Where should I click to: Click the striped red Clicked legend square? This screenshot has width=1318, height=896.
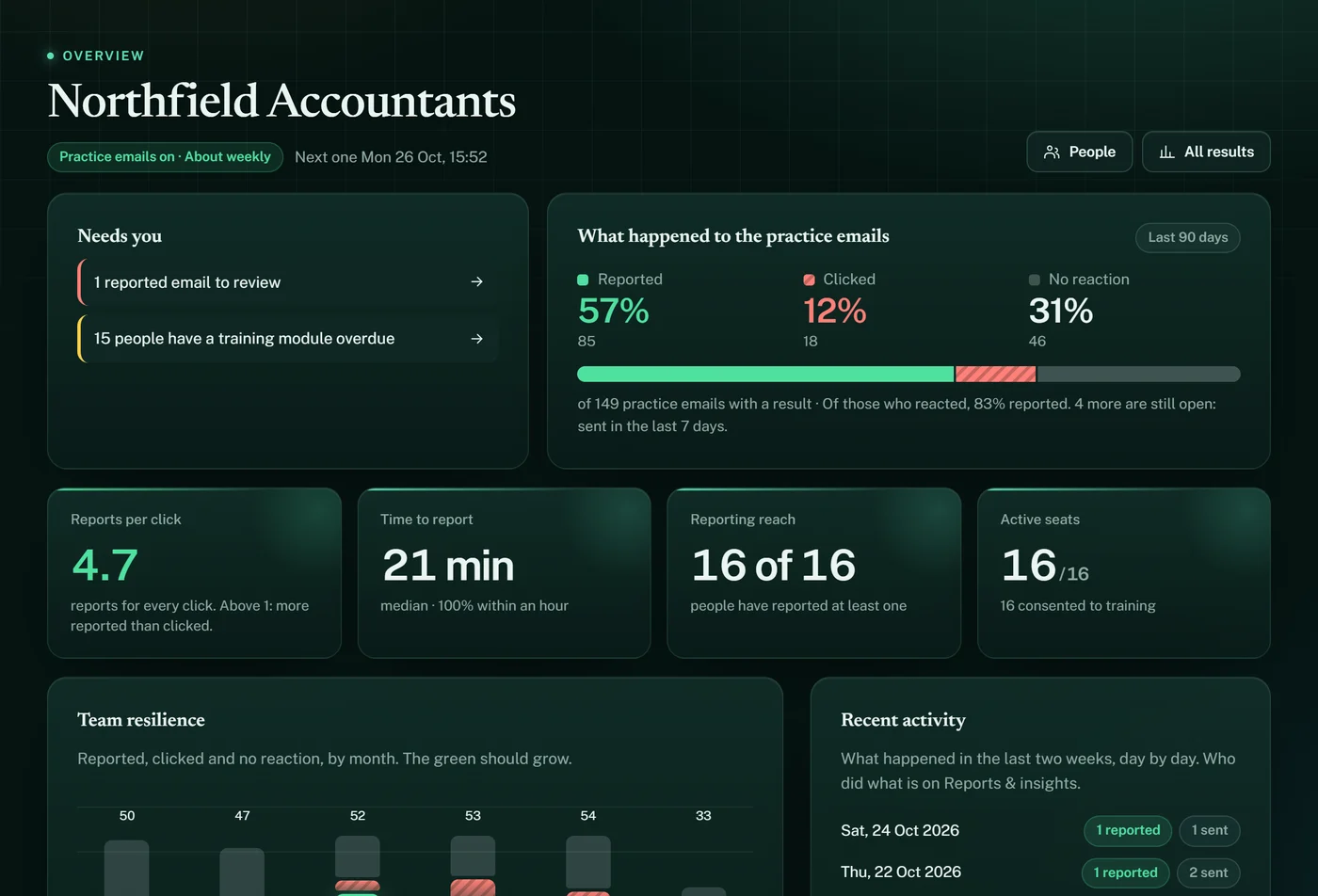[x=809, y=280]
